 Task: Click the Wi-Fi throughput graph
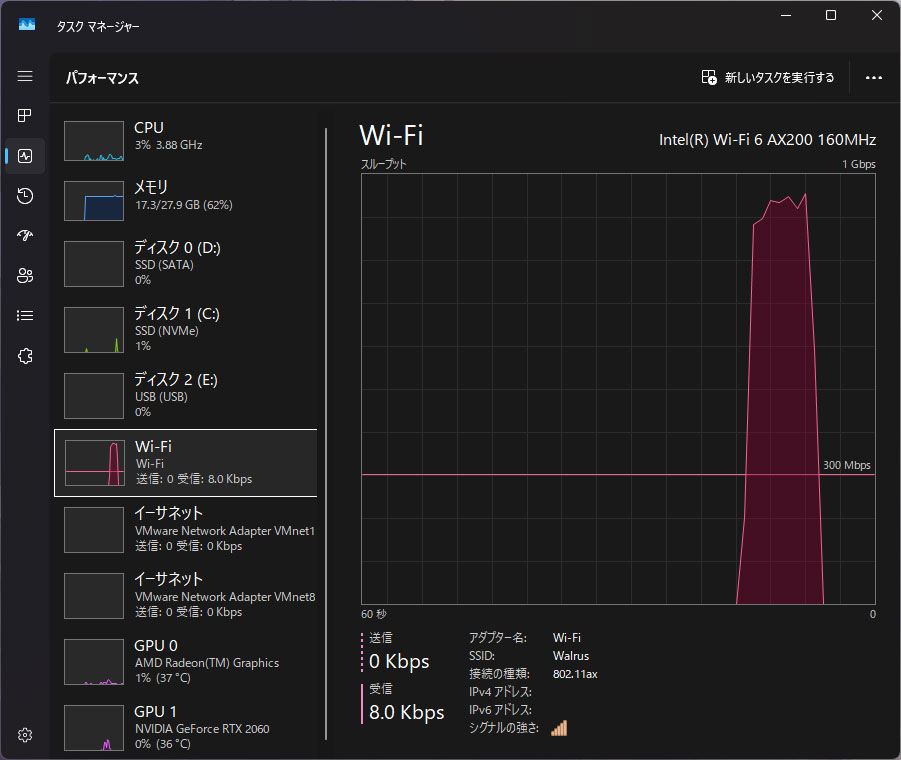pos(617,388)
